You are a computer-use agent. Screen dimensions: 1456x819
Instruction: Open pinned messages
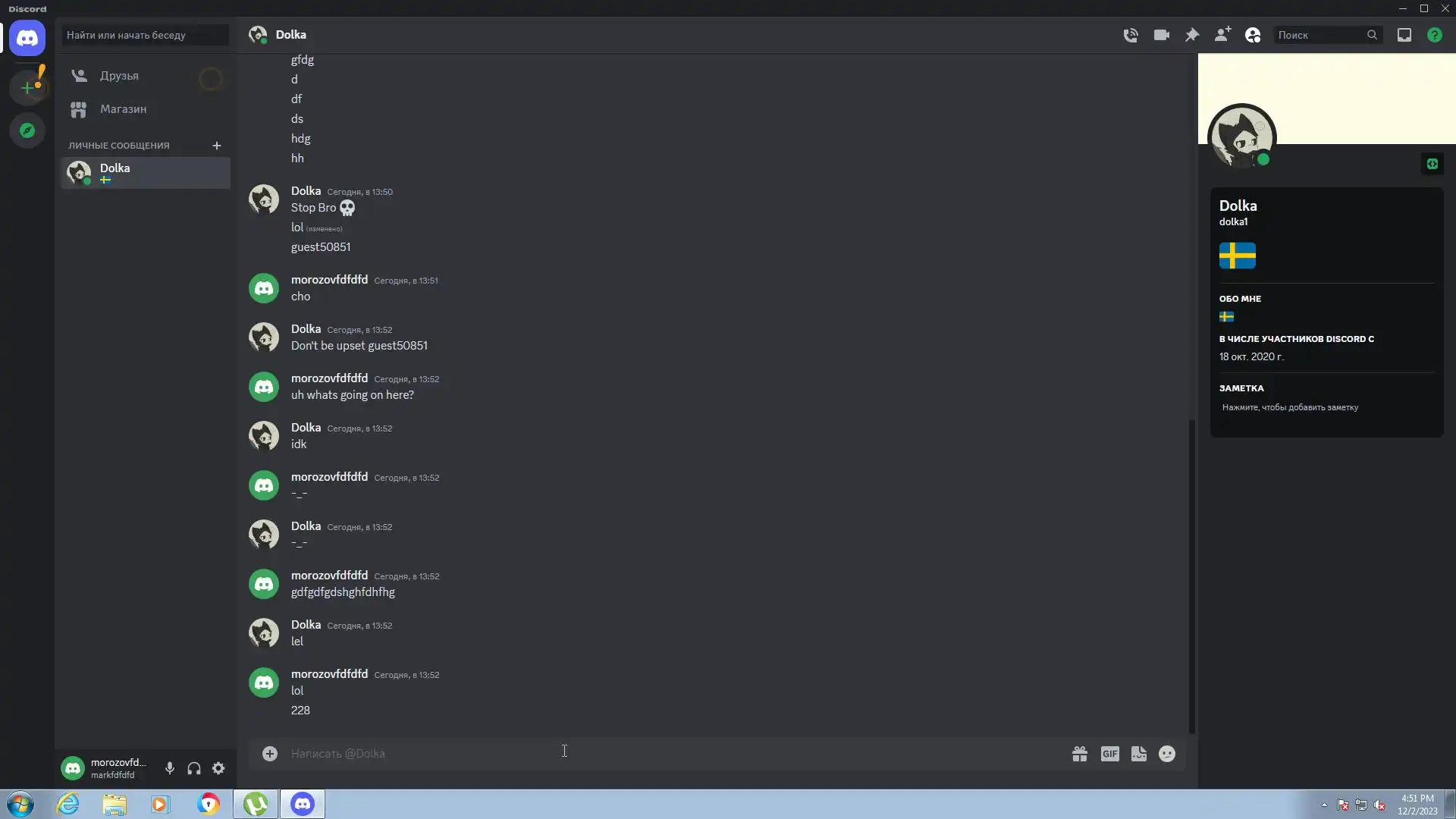[x=1191, y=35]
